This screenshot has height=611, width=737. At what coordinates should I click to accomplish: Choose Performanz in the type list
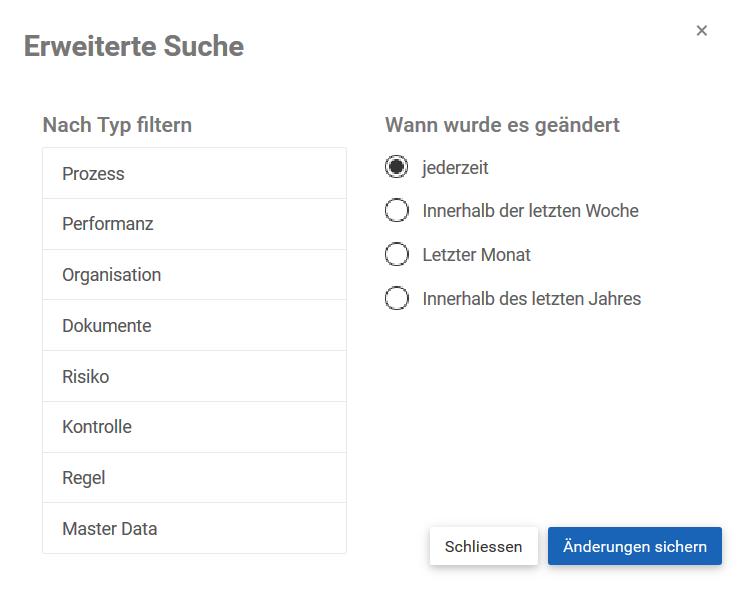click(194, 224)
